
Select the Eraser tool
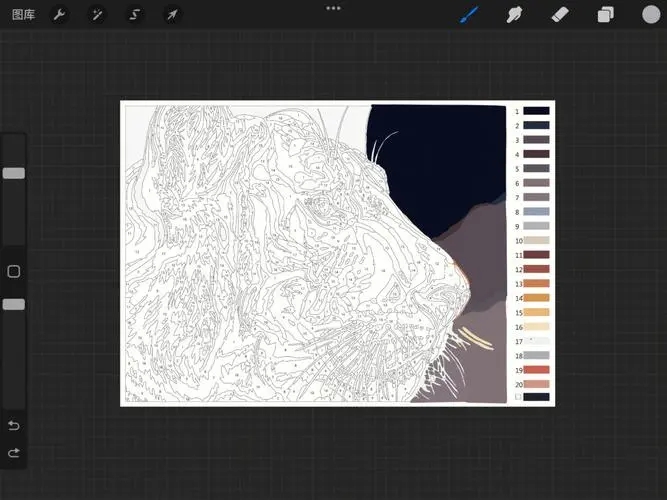(560, 14)
